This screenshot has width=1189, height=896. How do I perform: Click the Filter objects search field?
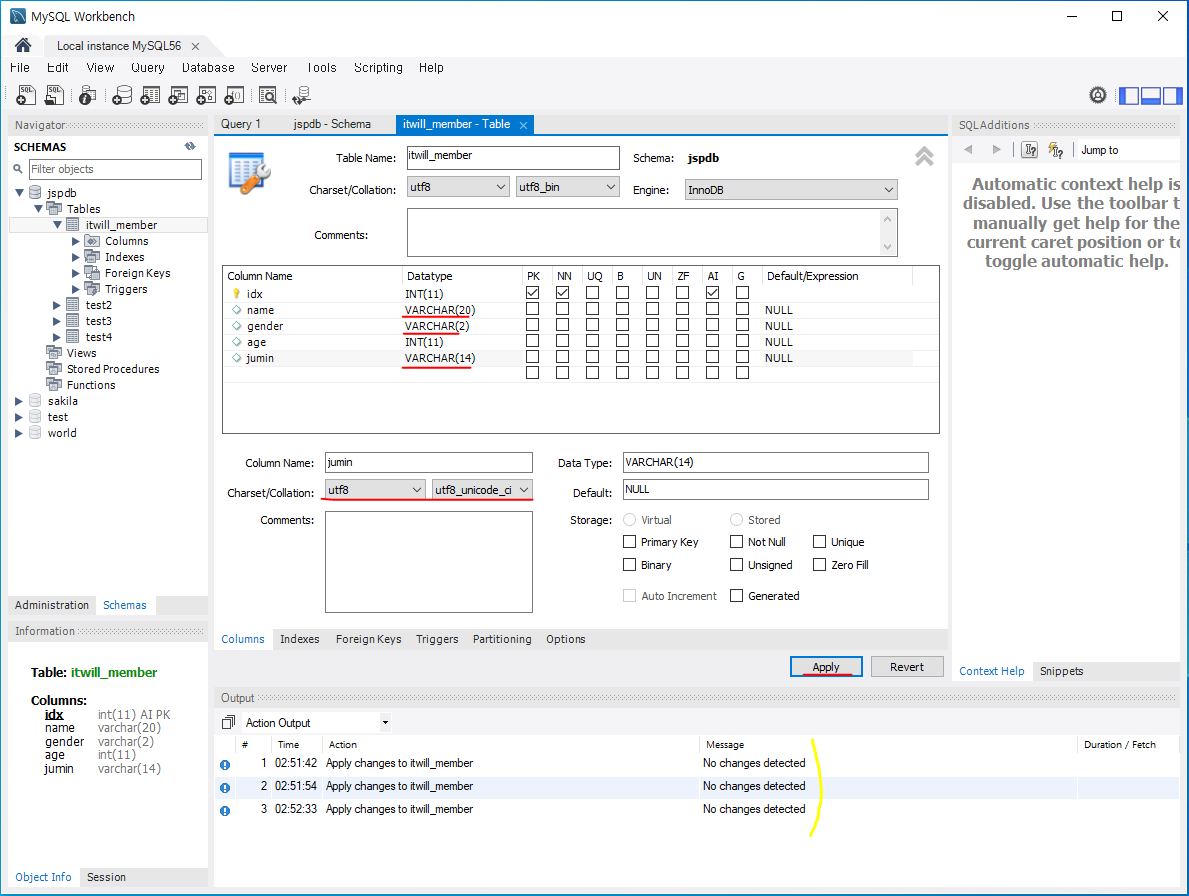pos(115,169)
